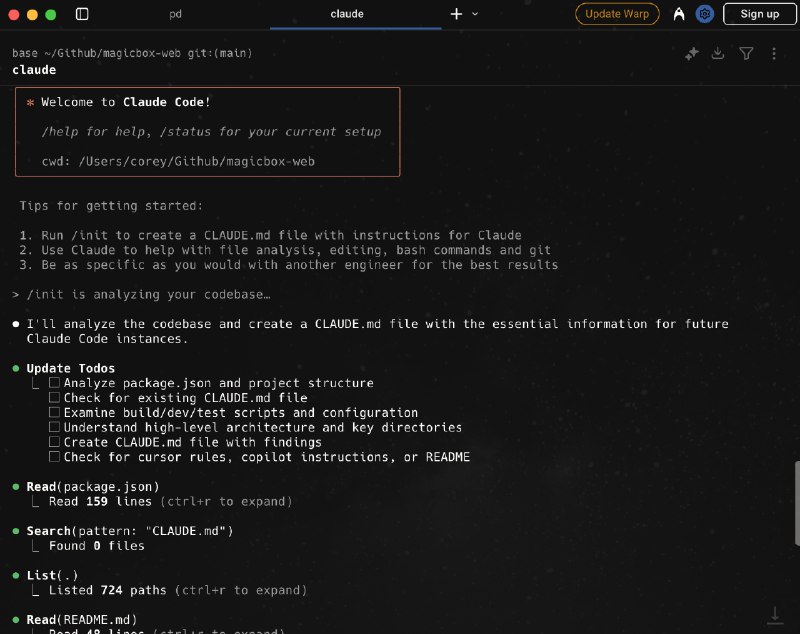This screenshot has height=634, width=800.
Task: Click the yellow minimize window button
Action: pos(32,14)
